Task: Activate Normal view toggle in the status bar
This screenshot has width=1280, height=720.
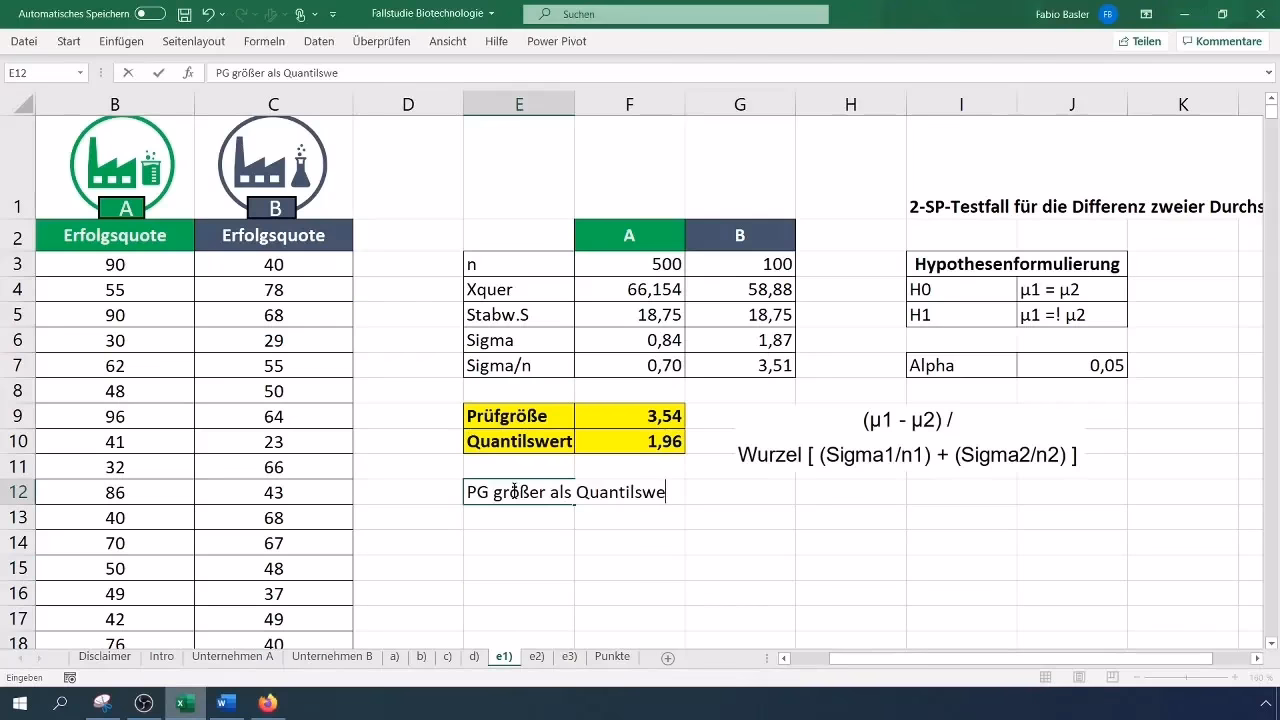Action: click(x=1045, y=677)
